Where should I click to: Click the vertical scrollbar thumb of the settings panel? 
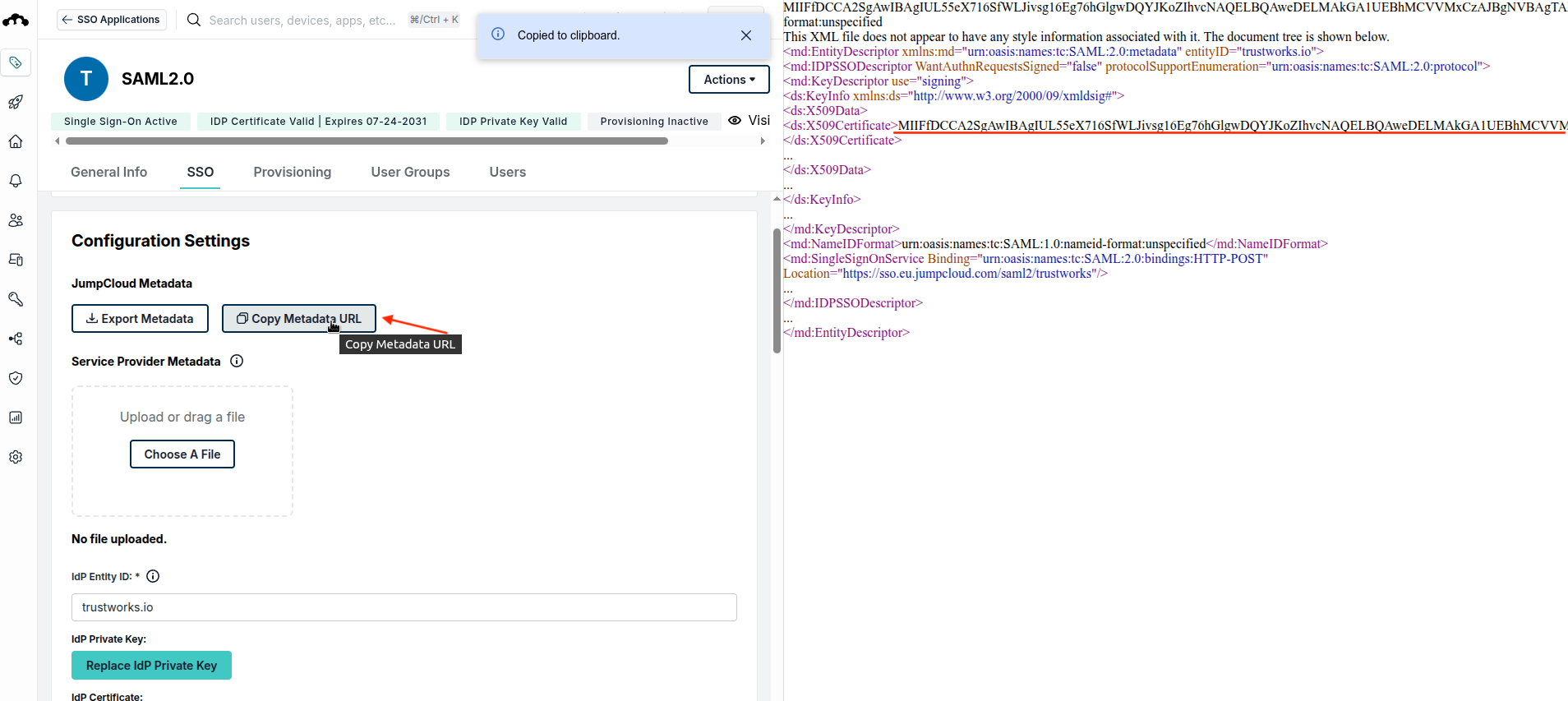[x=777, y=291]
